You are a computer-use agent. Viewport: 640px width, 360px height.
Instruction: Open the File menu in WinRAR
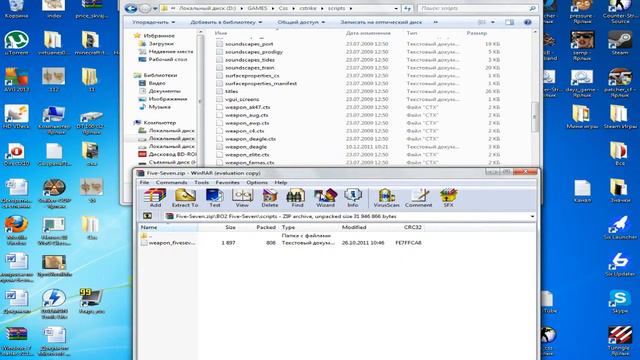tap(144, 182)
